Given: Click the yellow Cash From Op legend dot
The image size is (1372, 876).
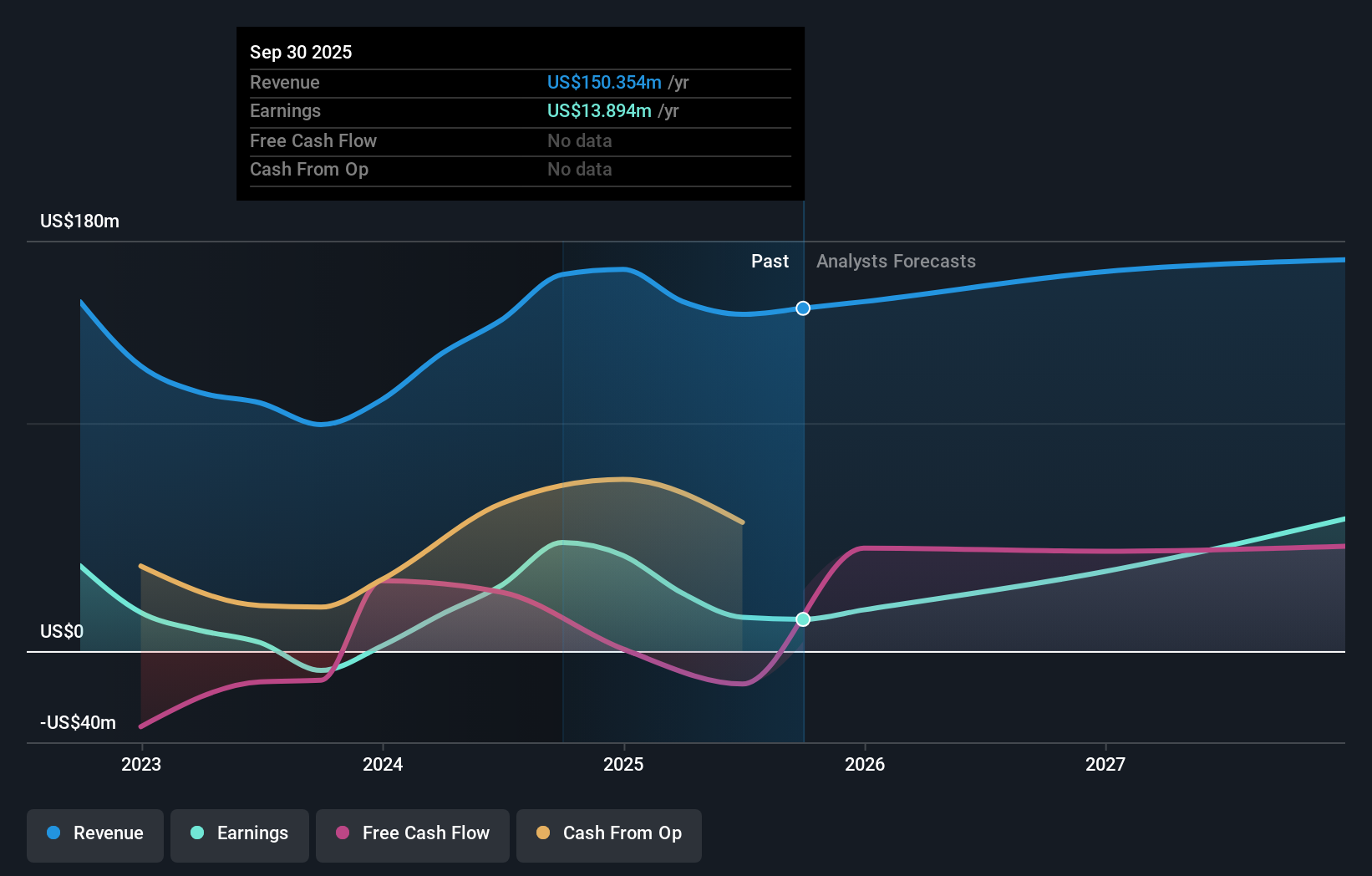Looking at the screenshot, I should pyautogui.click(x=542, y=833).
